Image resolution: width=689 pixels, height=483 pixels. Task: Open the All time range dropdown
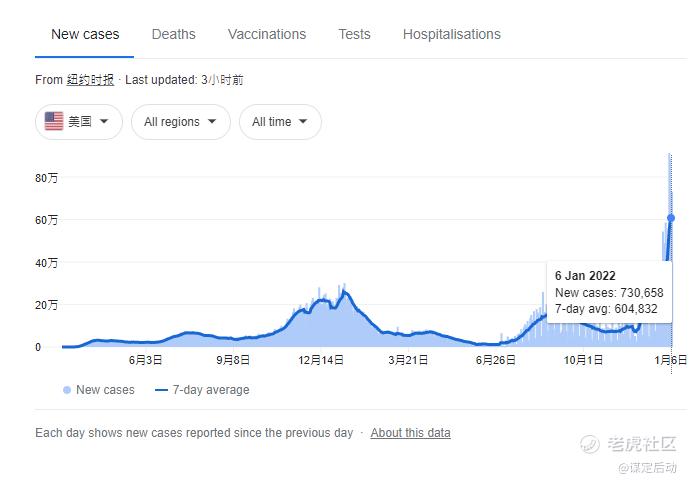coord(280,122)
